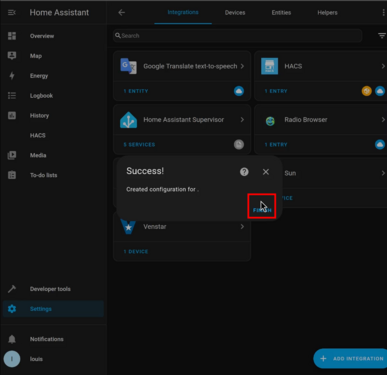387x375 pixels.
Task: Focus the integrations Search field
Action: tap(237, 35)
